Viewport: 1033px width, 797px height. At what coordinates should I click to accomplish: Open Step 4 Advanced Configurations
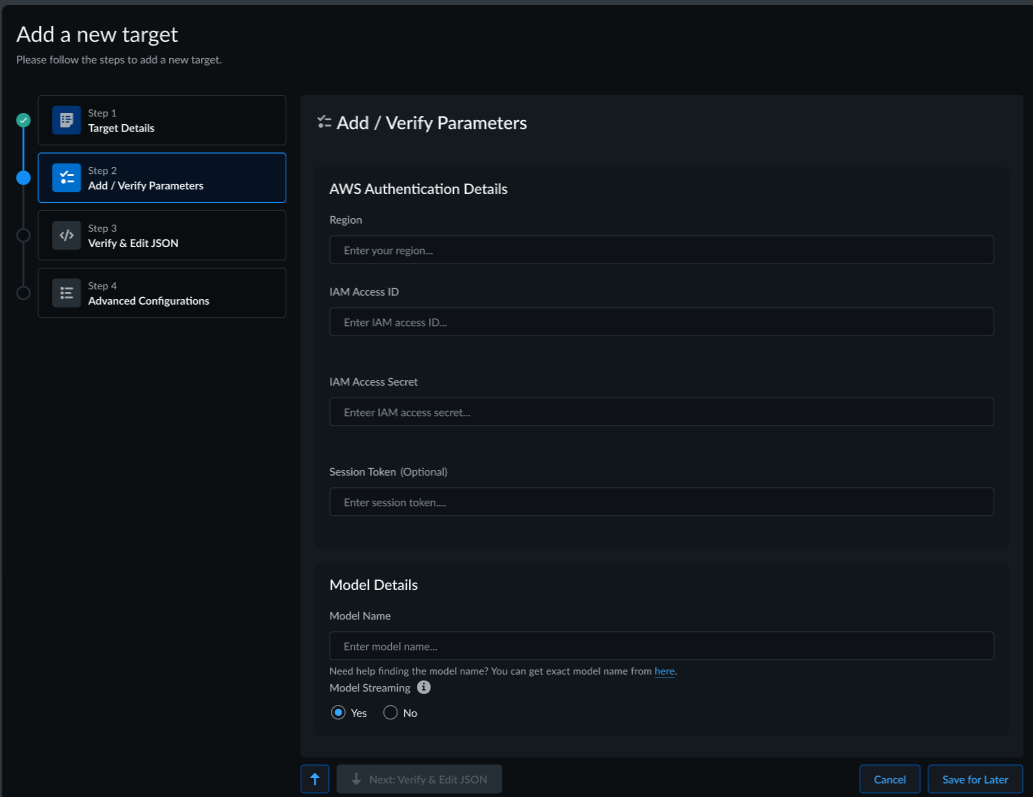[x=162, y=293]
